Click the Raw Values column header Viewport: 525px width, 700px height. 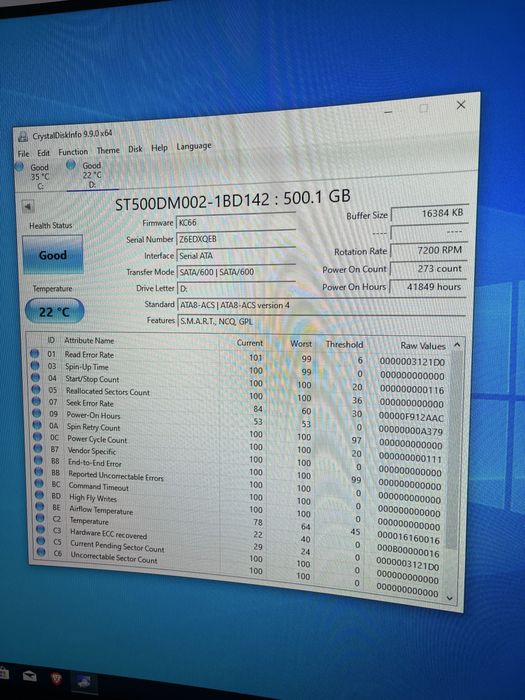(422, 346)
